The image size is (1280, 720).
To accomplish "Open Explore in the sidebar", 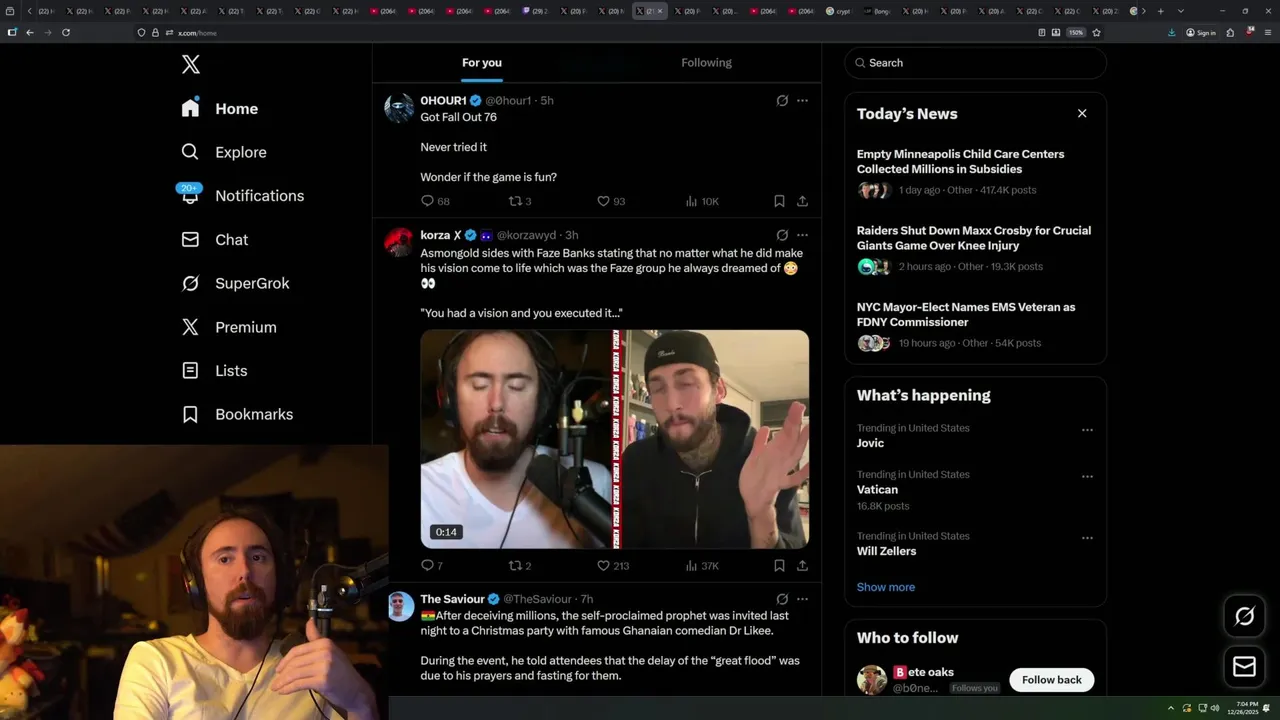I will point(224,152).
